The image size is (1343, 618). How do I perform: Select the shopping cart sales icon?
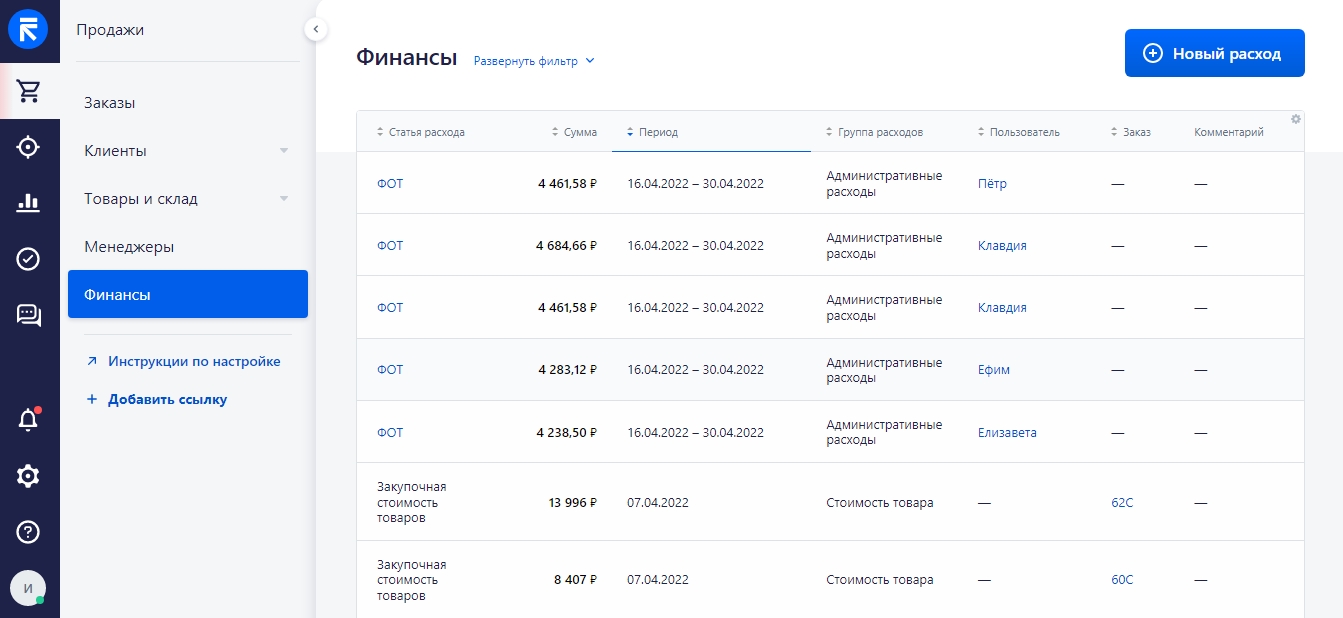tap(29, 90)
